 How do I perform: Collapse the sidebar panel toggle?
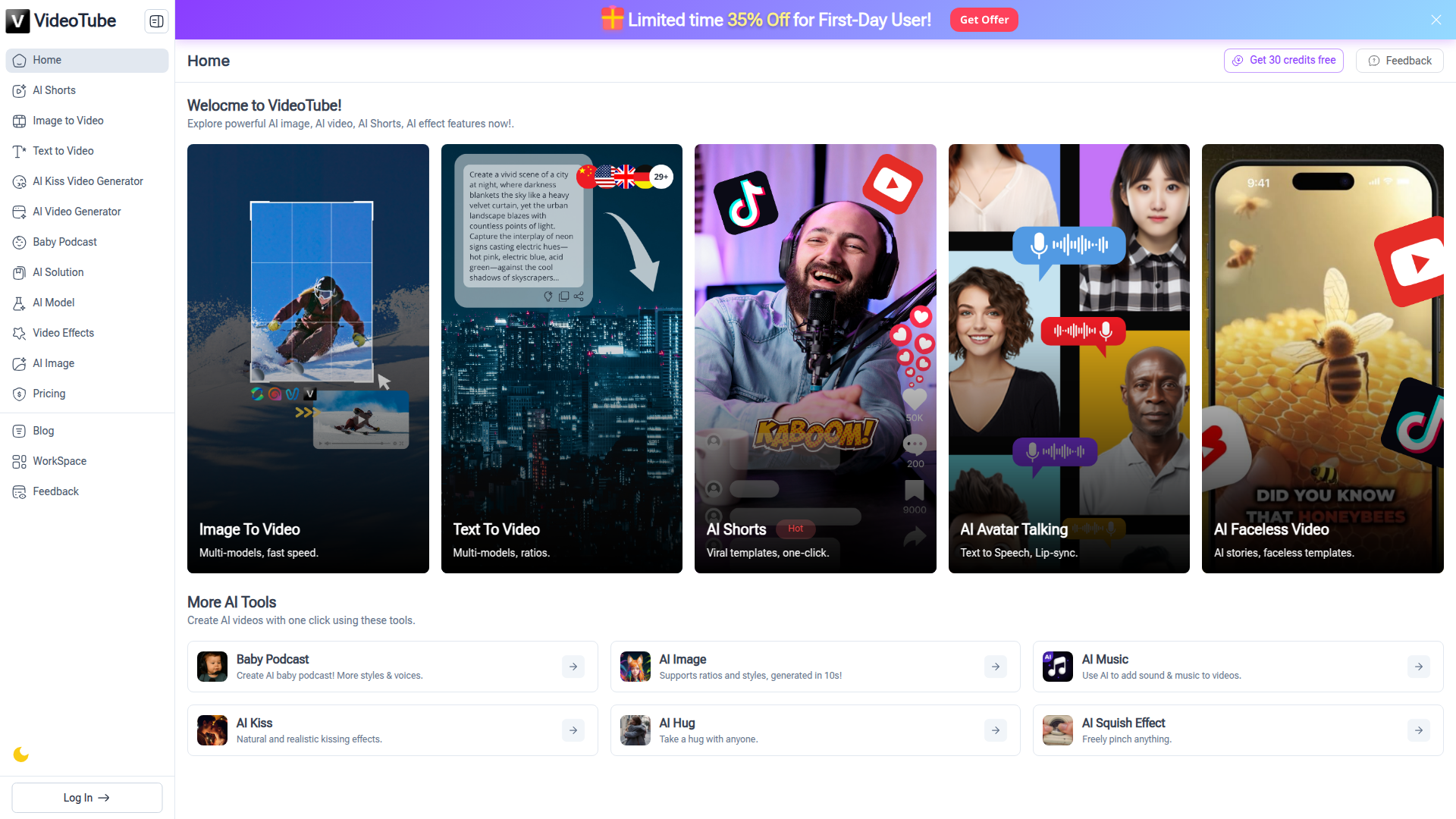point(156,21)
